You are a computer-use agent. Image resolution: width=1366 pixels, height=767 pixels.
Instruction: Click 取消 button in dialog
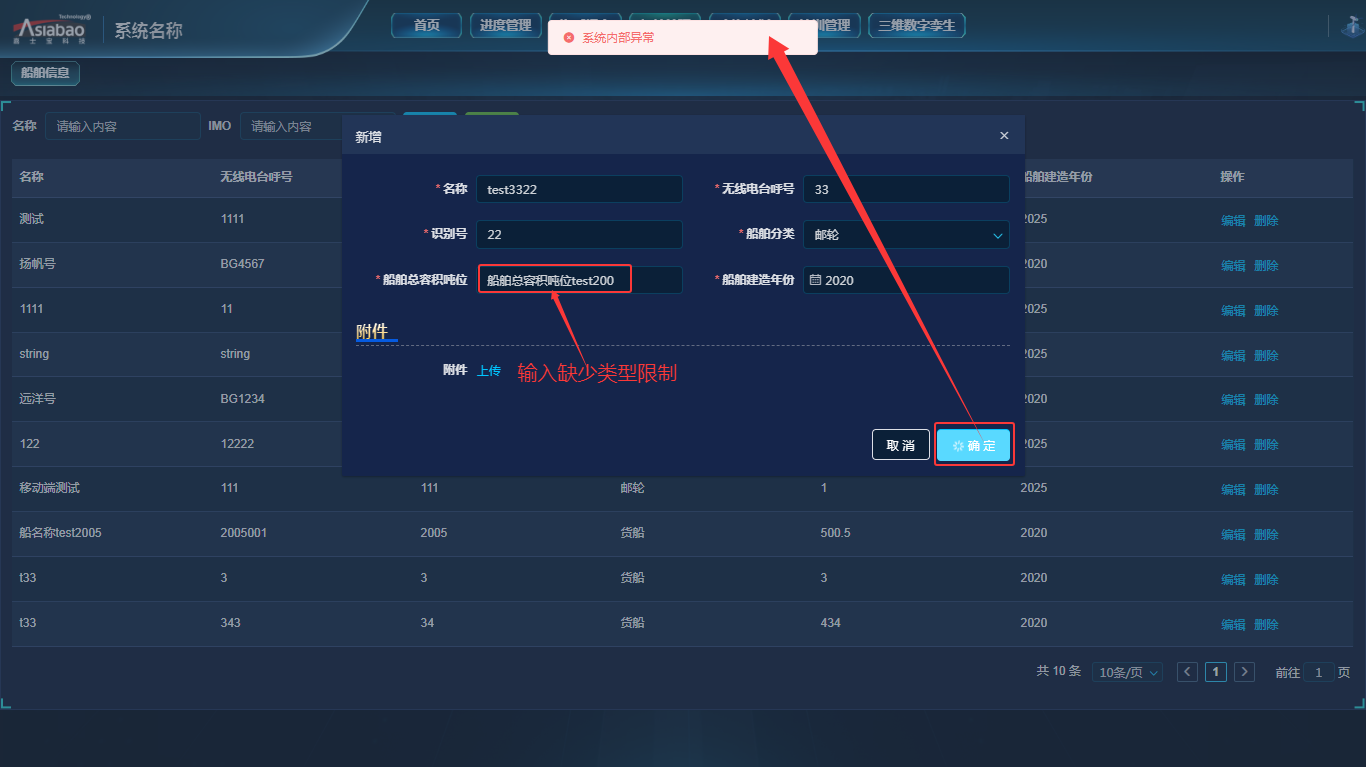pos(901,445)
